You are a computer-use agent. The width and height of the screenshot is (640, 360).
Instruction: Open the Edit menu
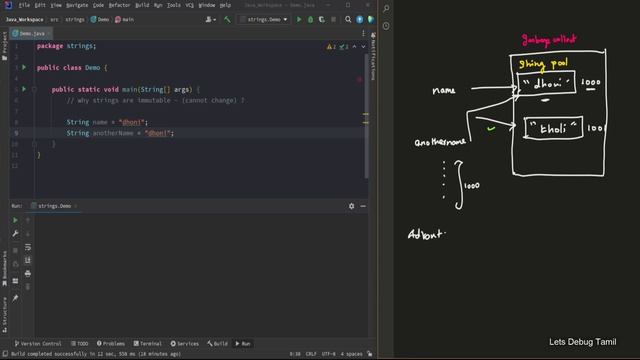(x=40, y=5)
